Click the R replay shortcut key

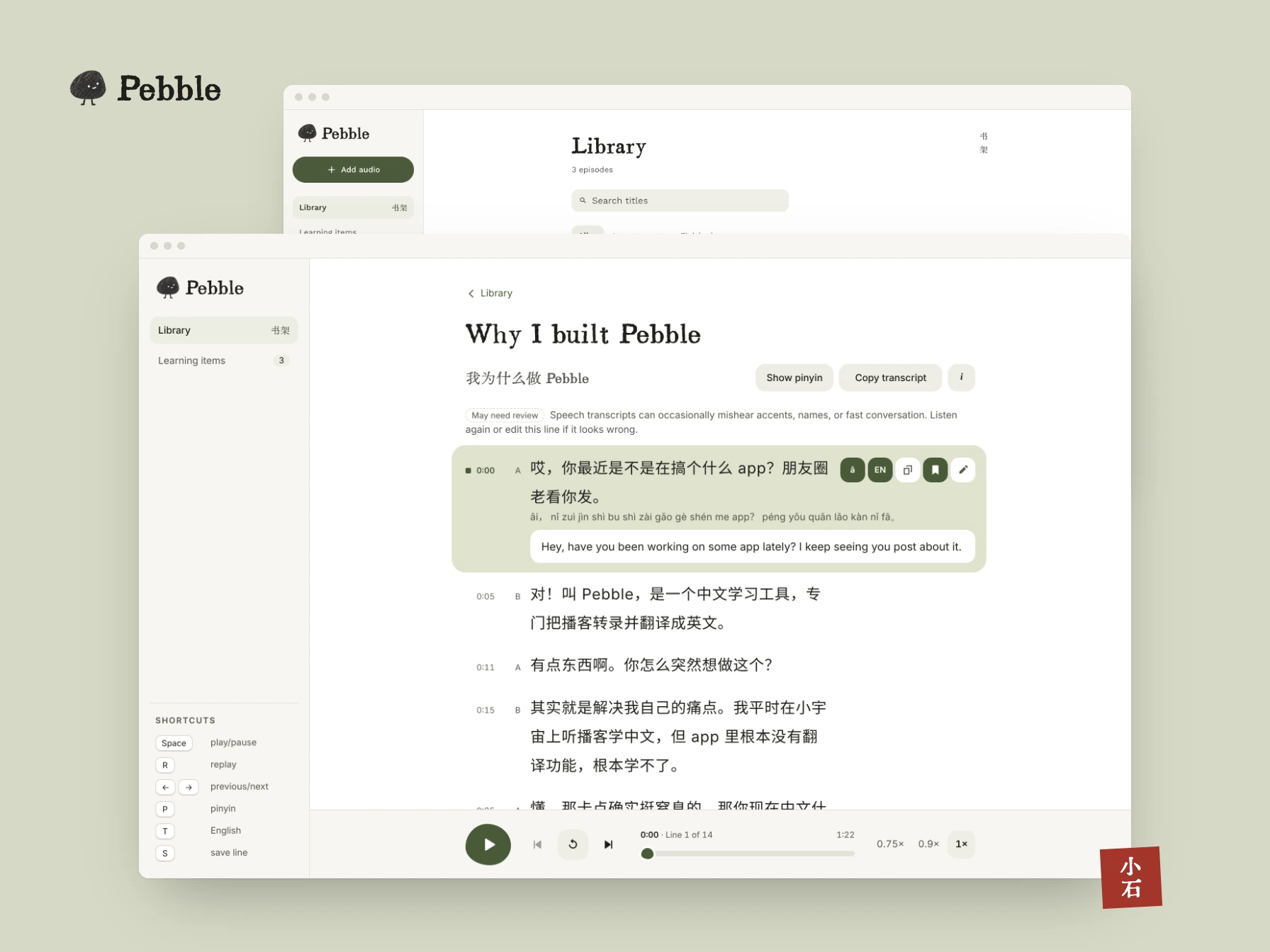click(x=164, y=765)
